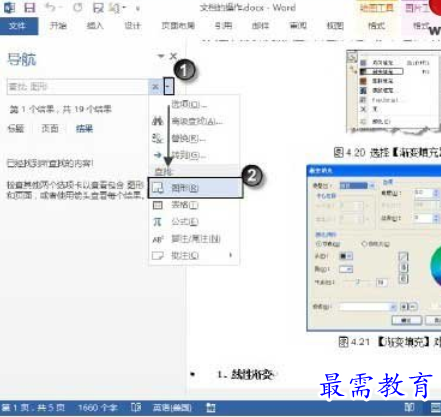
Task: Switch to the 标题 navigation tab
Action: pyautogui.click(x=16, y=128)
